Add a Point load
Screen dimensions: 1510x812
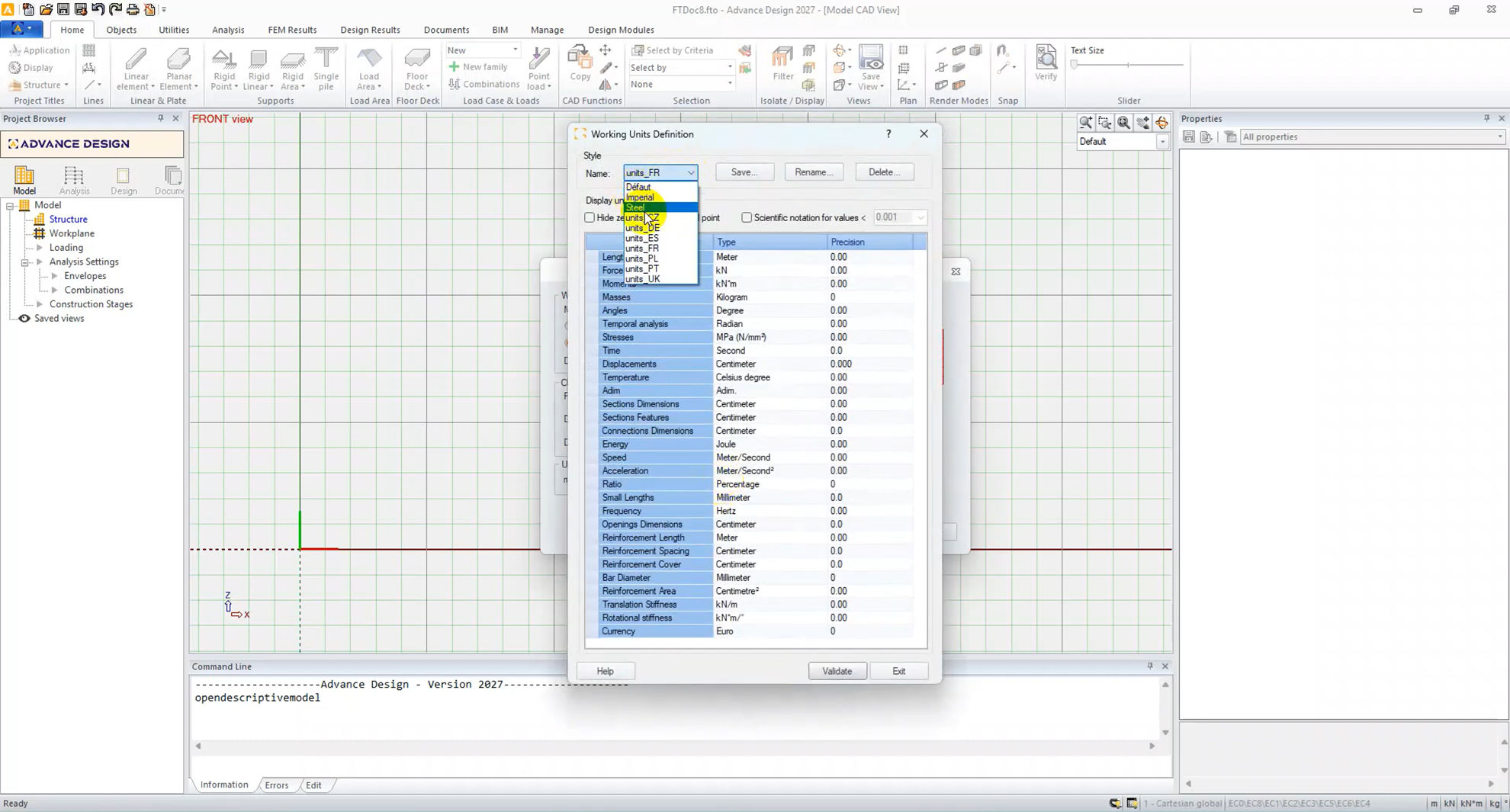[539, 69]
